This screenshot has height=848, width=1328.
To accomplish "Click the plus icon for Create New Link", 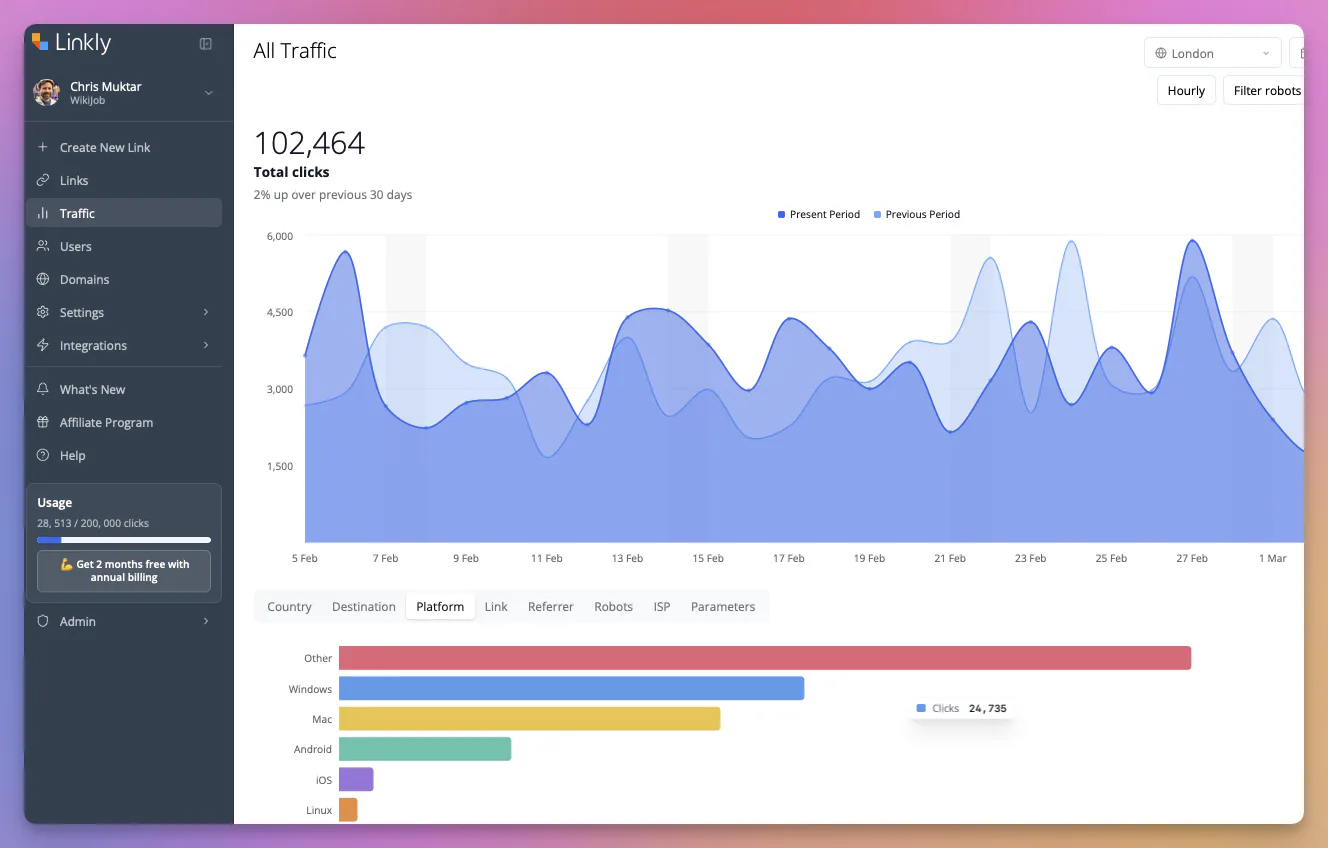I will point(43,147).
